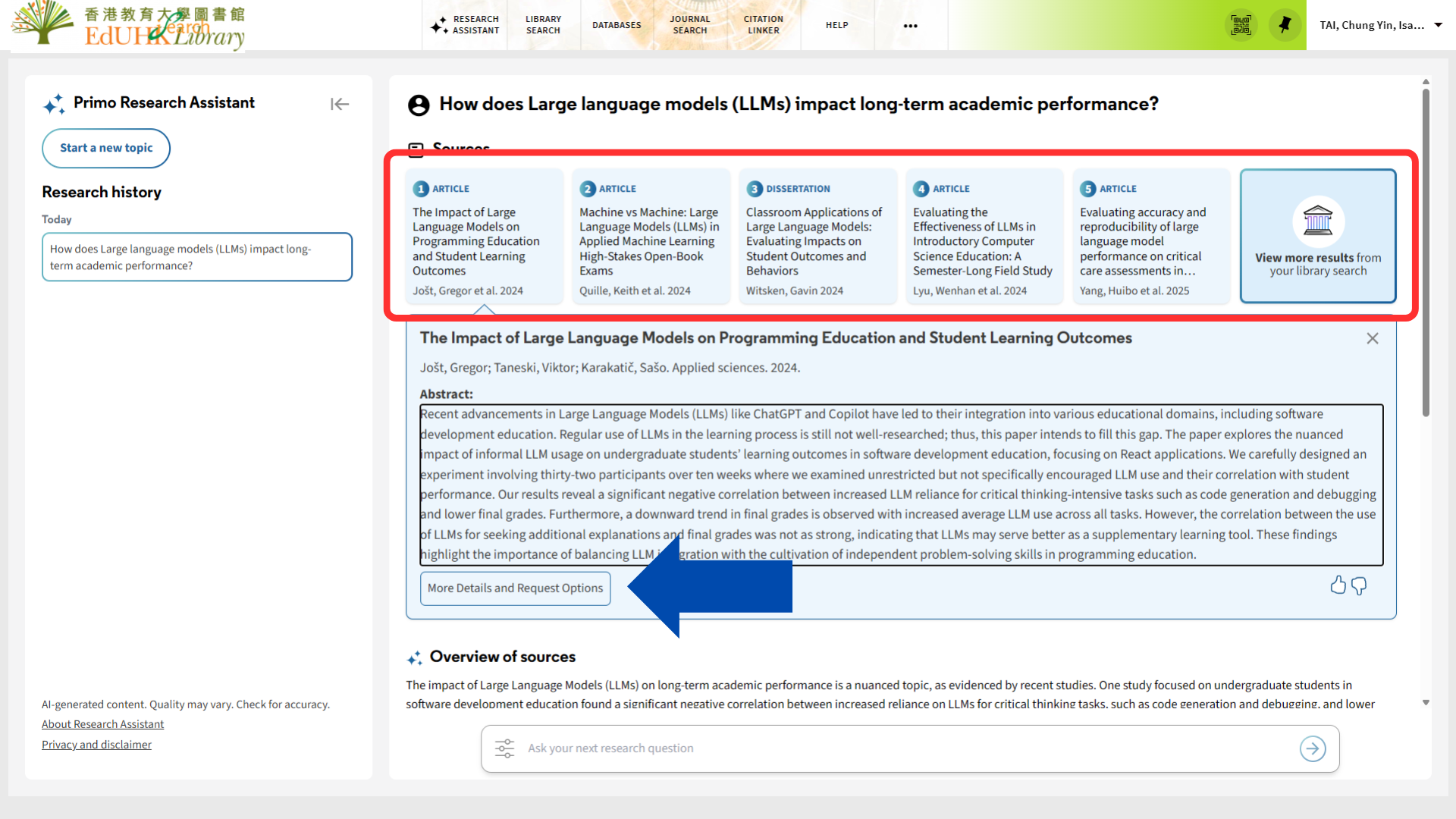Click author line Jošt, Gregor; Taneski, Viktor
1456x819 pixels.
point(610,368)
